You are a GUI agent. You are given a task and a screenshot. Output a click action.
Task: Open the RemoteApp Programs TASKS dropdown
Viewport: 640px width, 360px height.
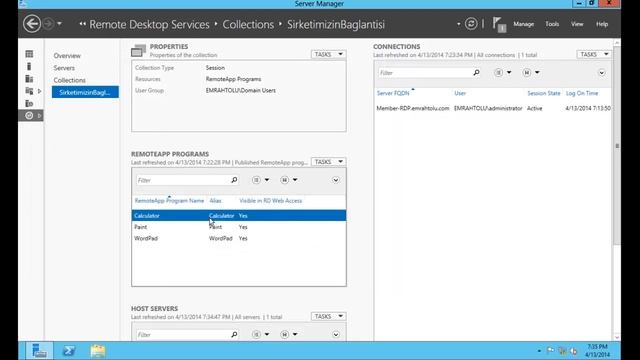[x=328, y=162]
